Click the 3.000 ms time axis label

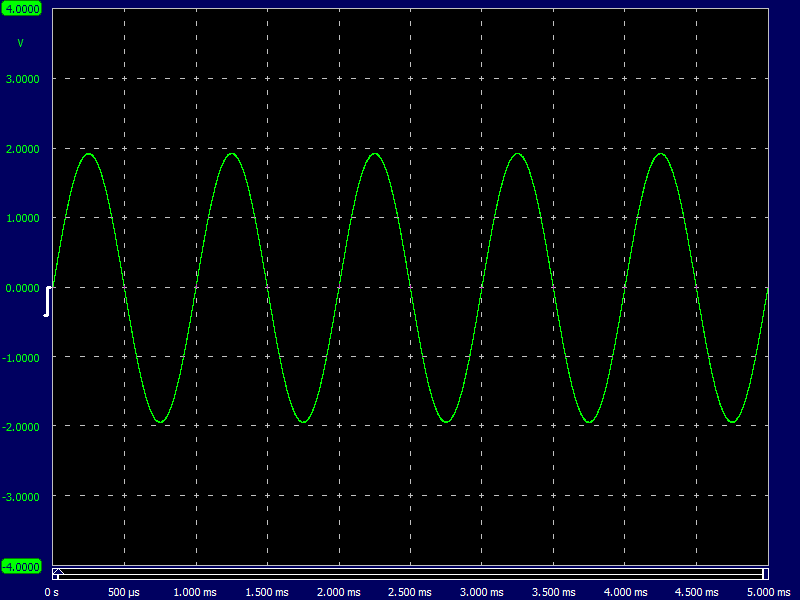coord(482,592)
